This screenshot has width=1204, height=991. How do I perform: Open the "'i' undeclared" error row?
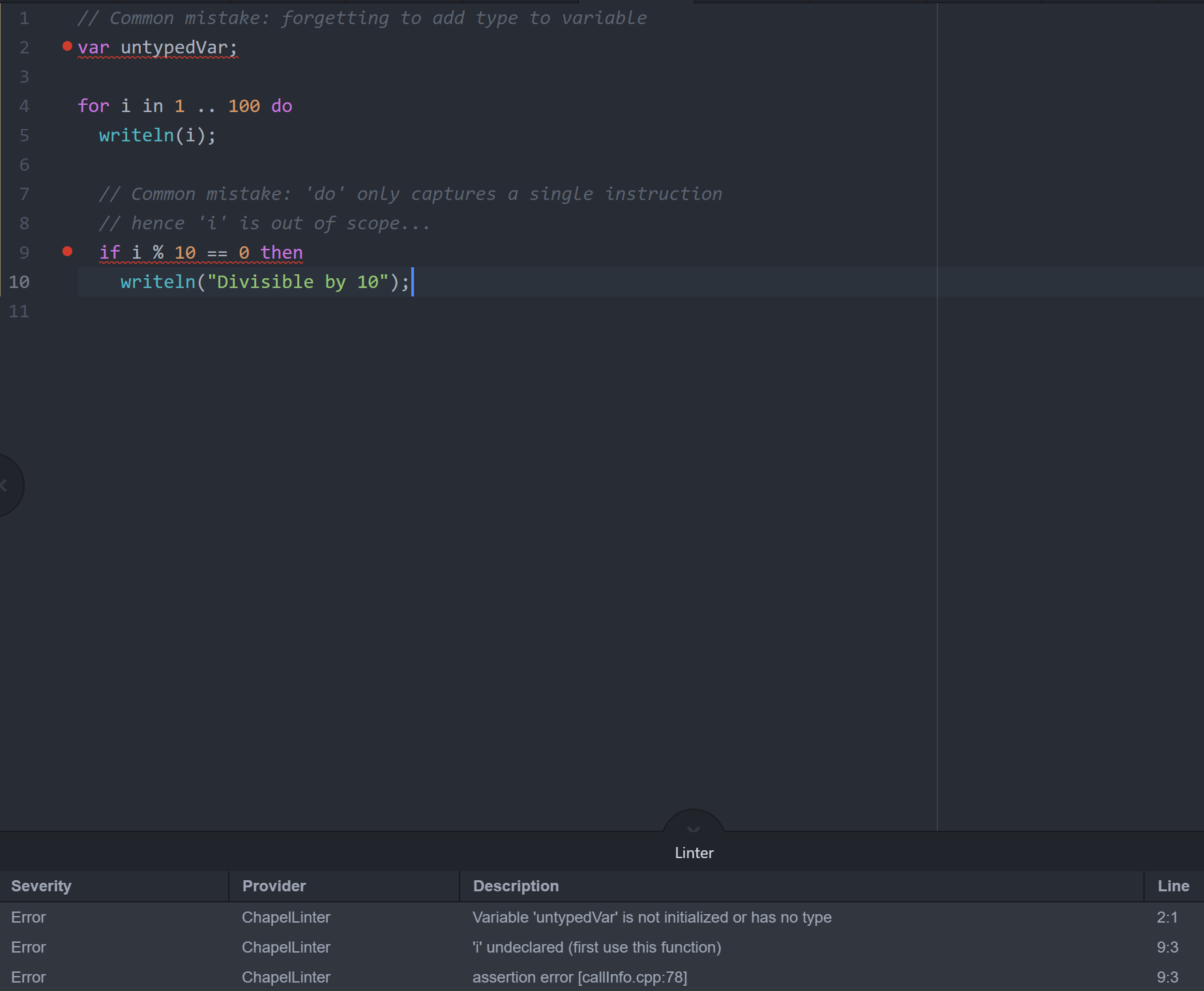coord(602,947)
